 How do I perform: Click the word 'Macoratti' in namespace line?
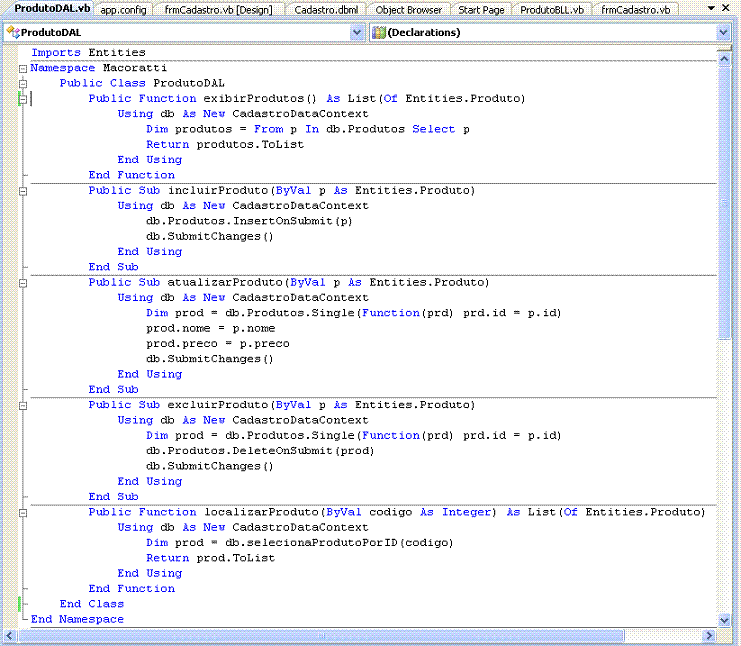135,68
